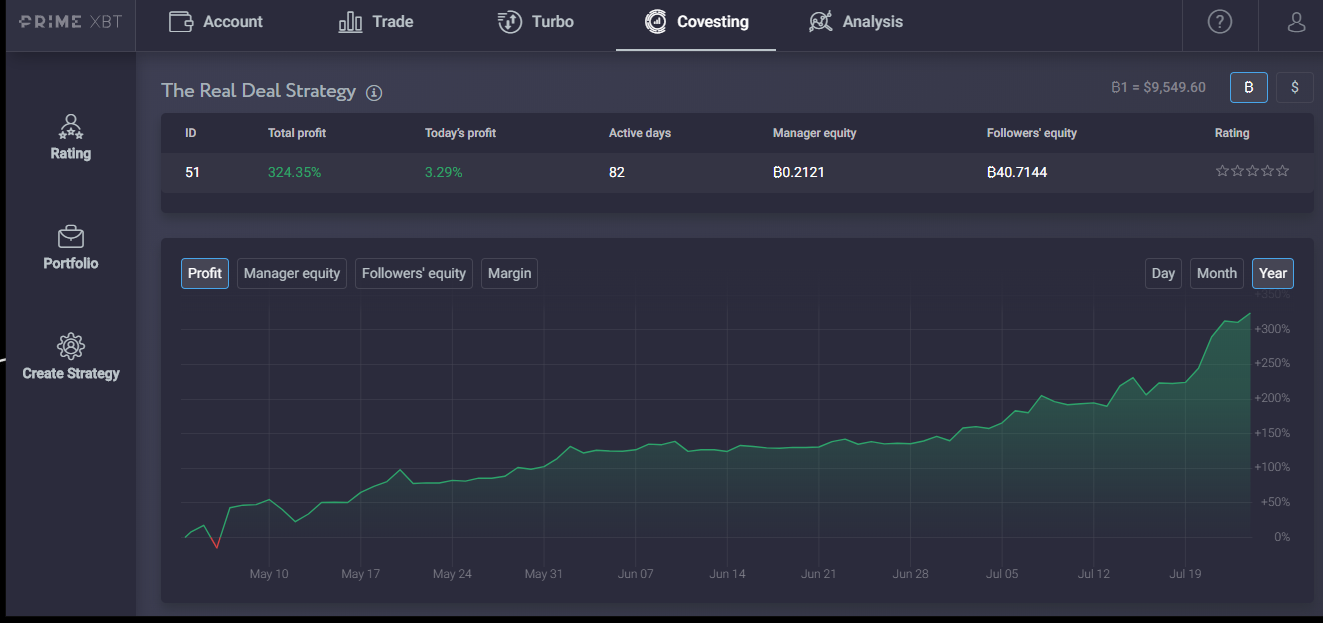This screenshot has width=1323, height=623.
Task: Set chart range to Year
Action: click(1273, 274)
